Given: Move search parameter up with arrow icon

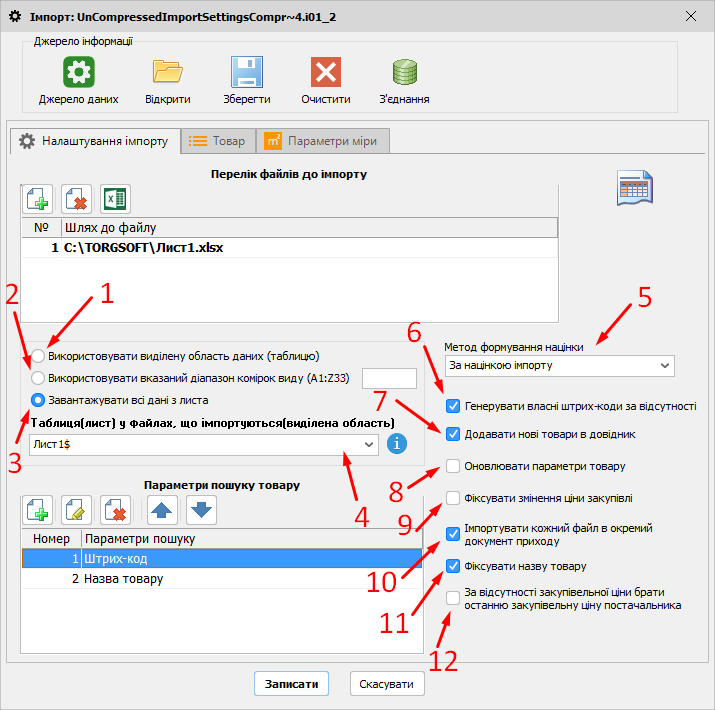Looking at the screenshot, I should [x=163, y=510].
